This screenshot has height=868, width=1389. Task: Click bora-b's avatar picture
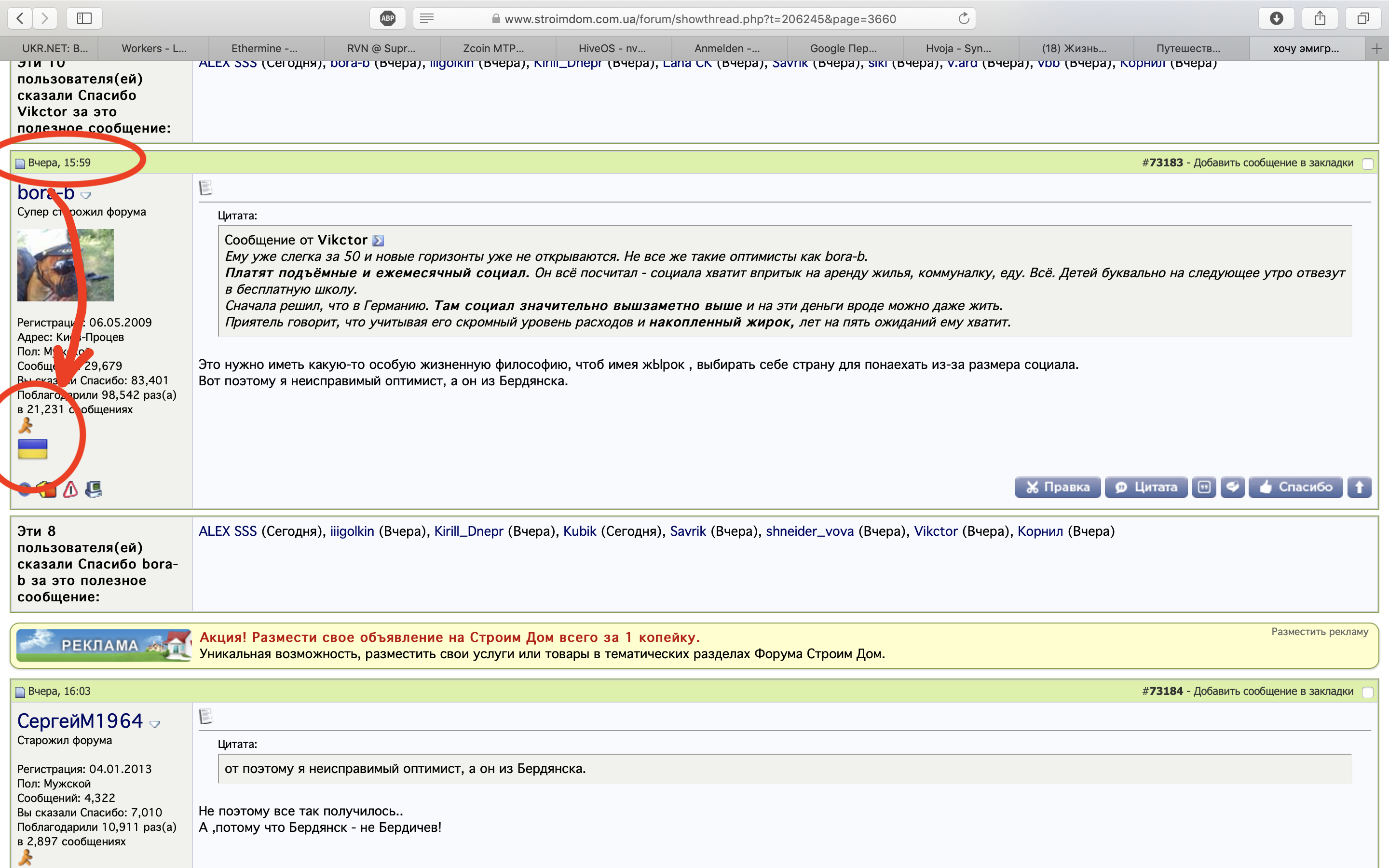[66, 265]
